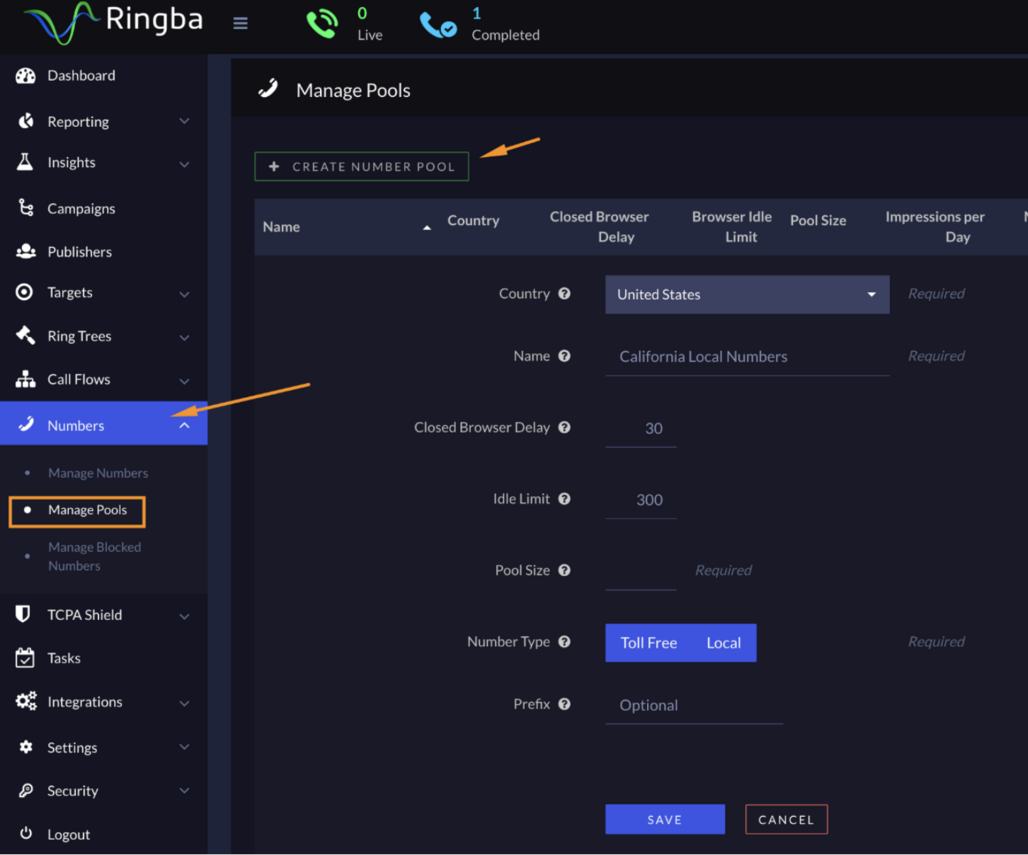The image size is (1028, 855).
Task: Click the Reporting pie chart icon
Action: 26,121
